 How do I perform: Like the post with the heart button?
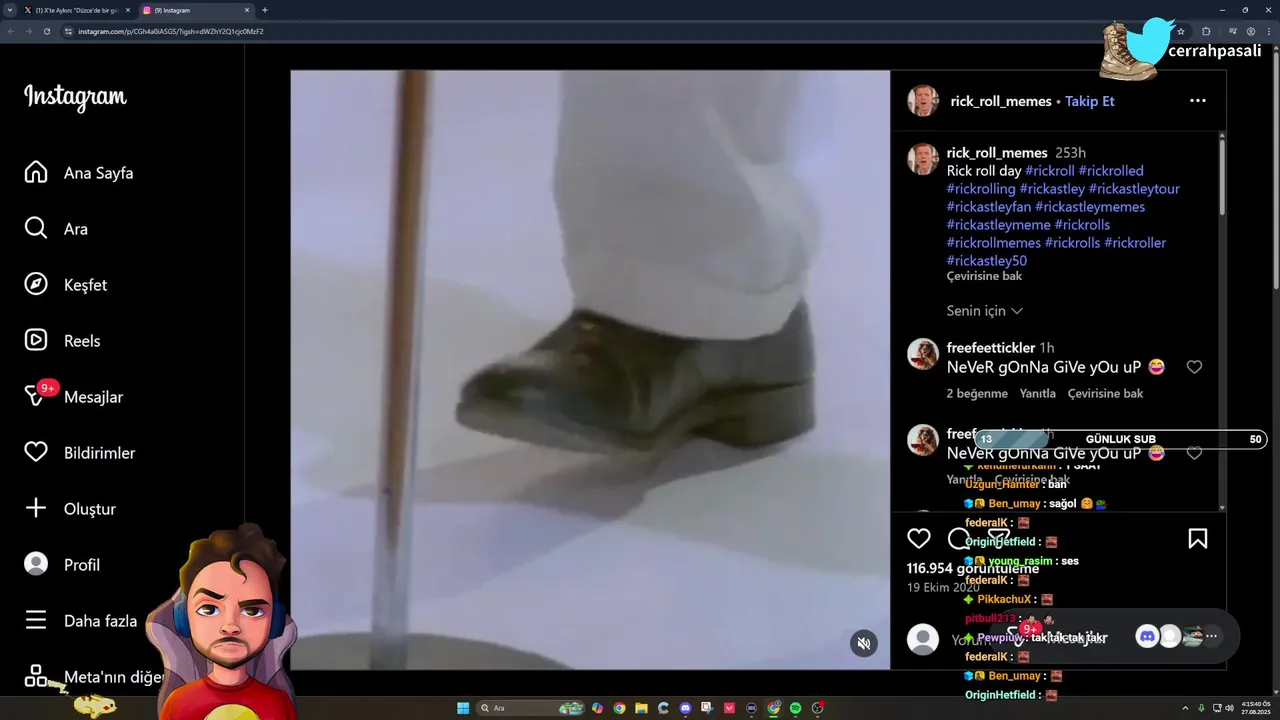[x=919, y=539]
